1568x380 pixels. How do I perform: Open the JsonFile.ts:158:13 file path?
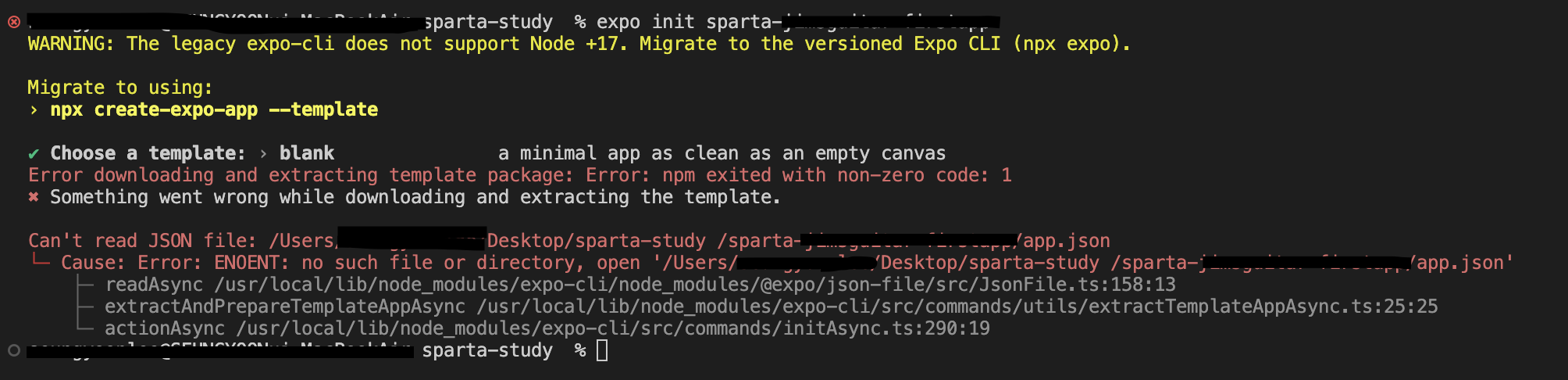pos(695,285)
